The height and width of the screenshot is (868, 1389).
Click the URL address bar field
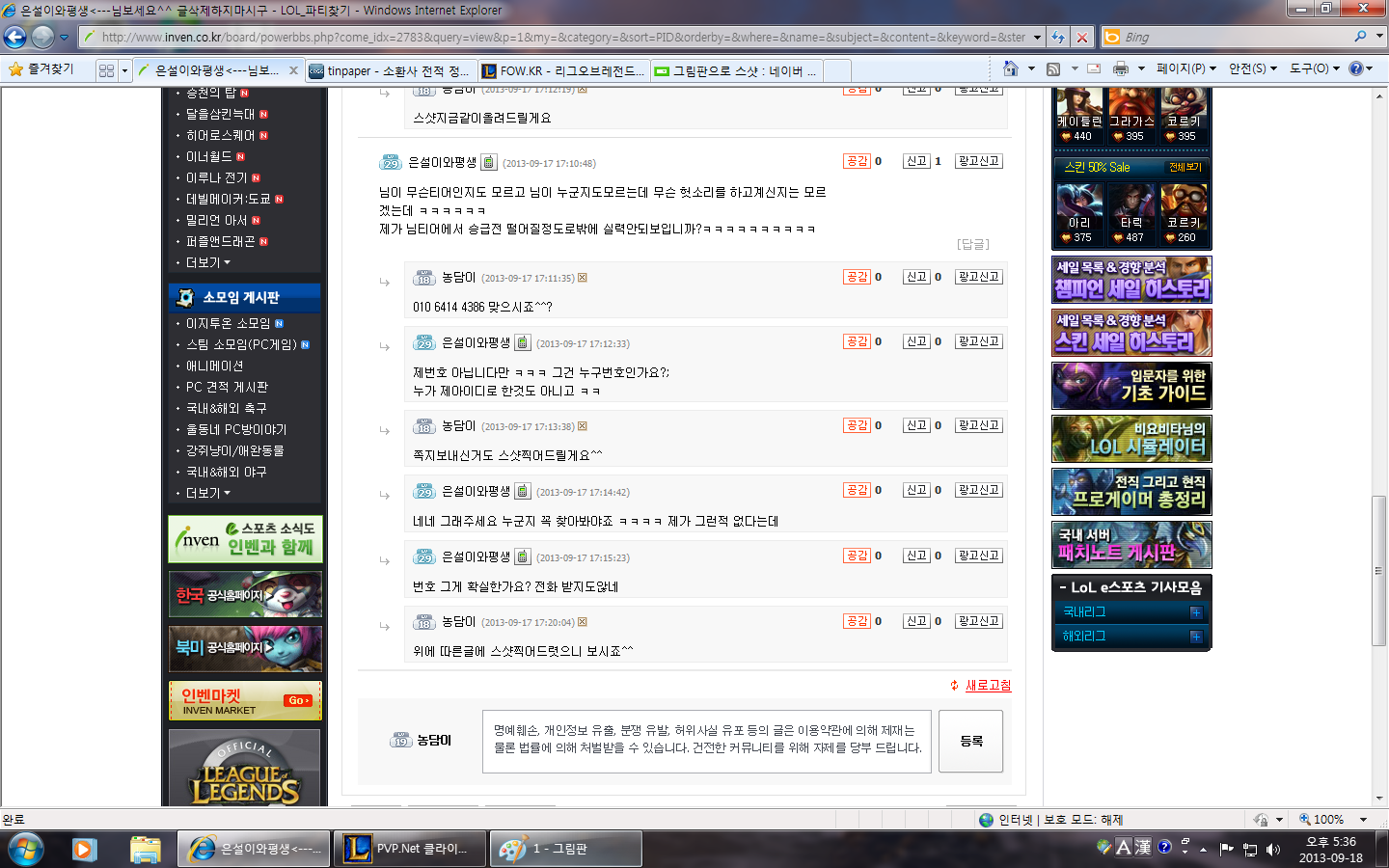click(555, 38)
